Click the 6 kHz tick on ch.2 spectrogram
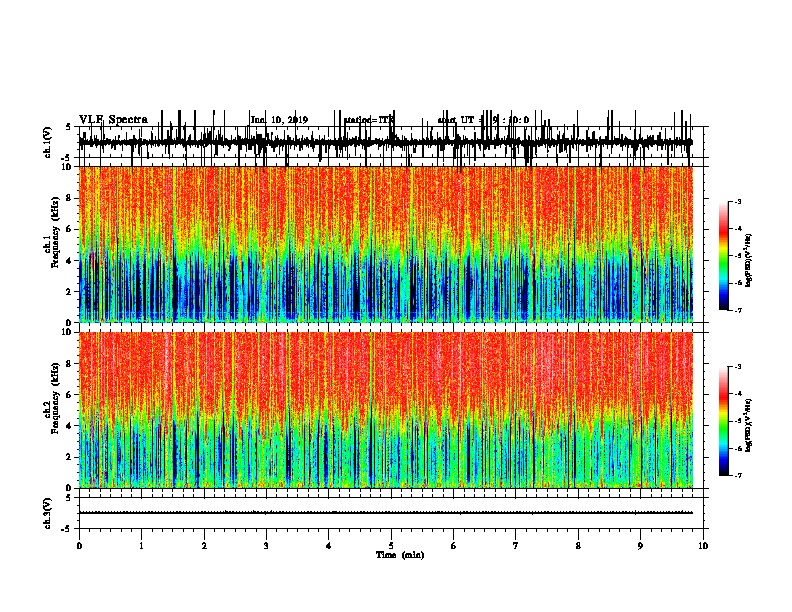 click(70, 395)
